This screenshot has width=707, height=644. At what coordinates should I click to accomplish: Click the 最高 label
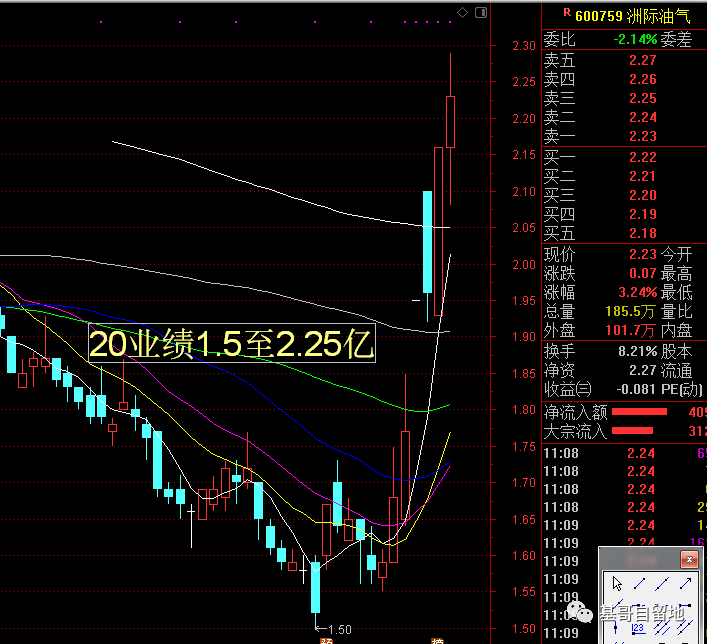tap(676, 273)
